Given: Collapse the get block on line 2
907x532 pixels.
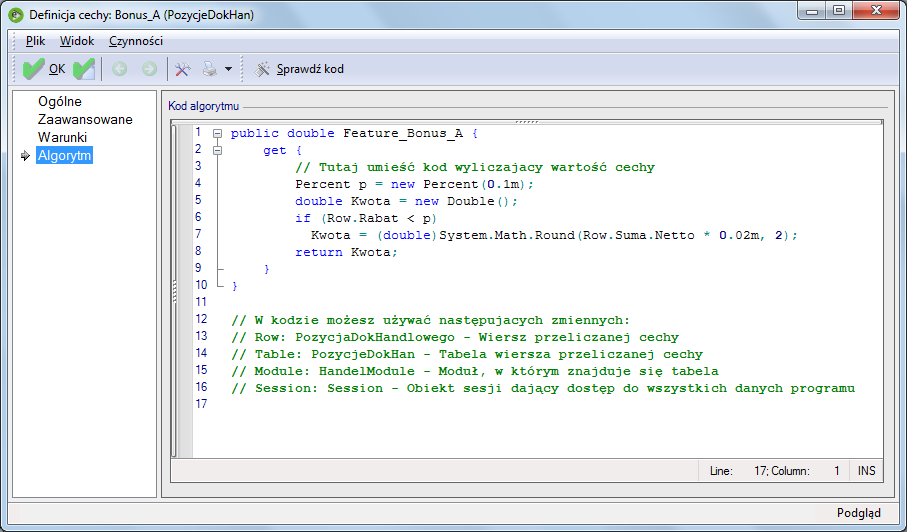Looking at the screenshot, I should (x=217, y=150).
